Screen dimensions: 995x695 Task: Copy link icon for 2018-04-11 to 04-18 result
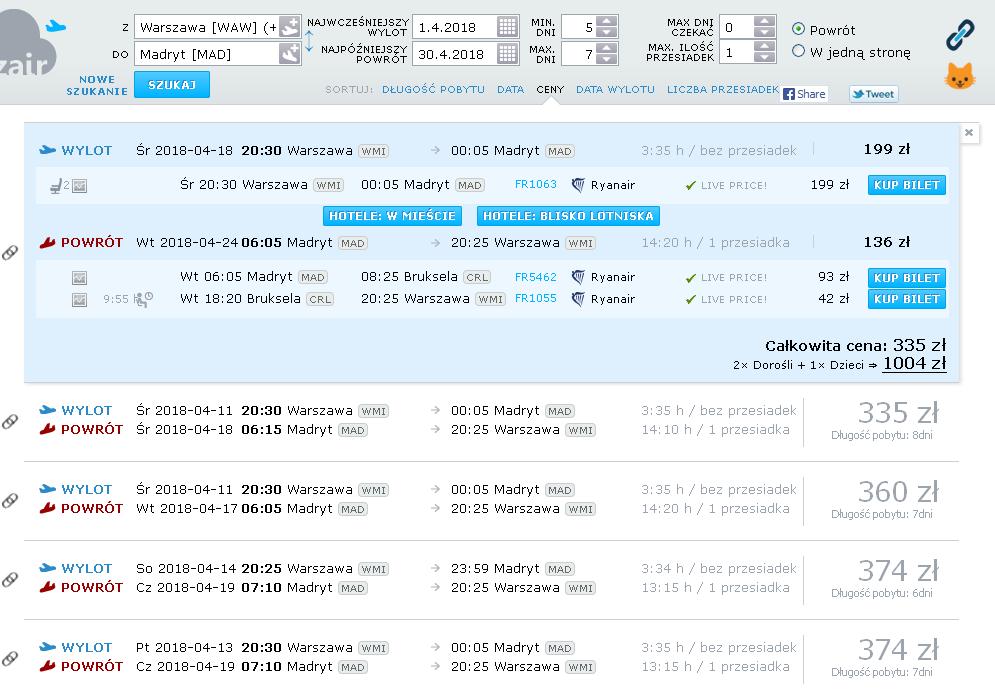tap(10, 421)
